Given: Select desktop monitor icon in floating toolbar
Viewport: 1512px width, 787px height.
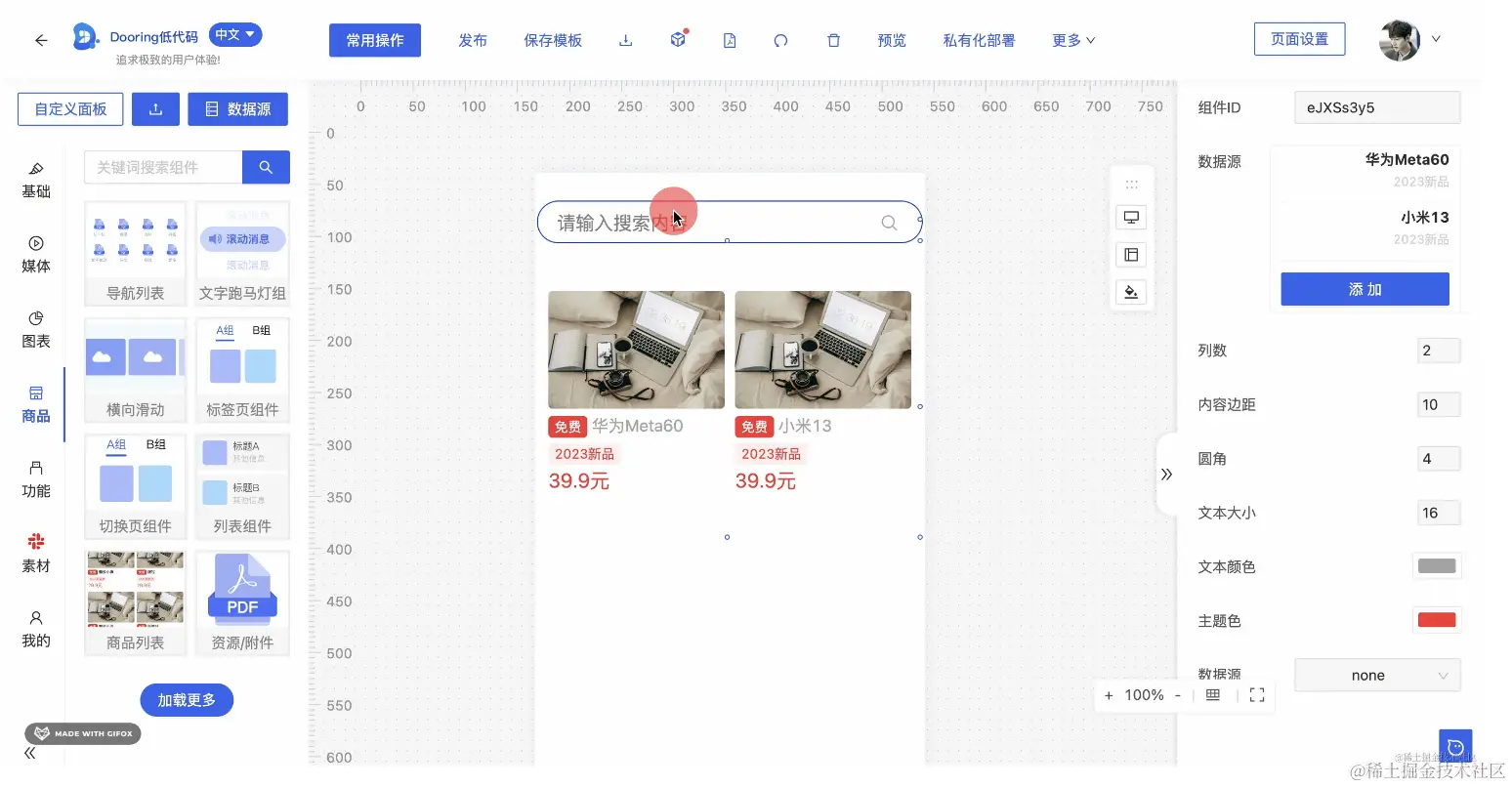Looking at the screenshot, I should click(x=1131, y=217).
